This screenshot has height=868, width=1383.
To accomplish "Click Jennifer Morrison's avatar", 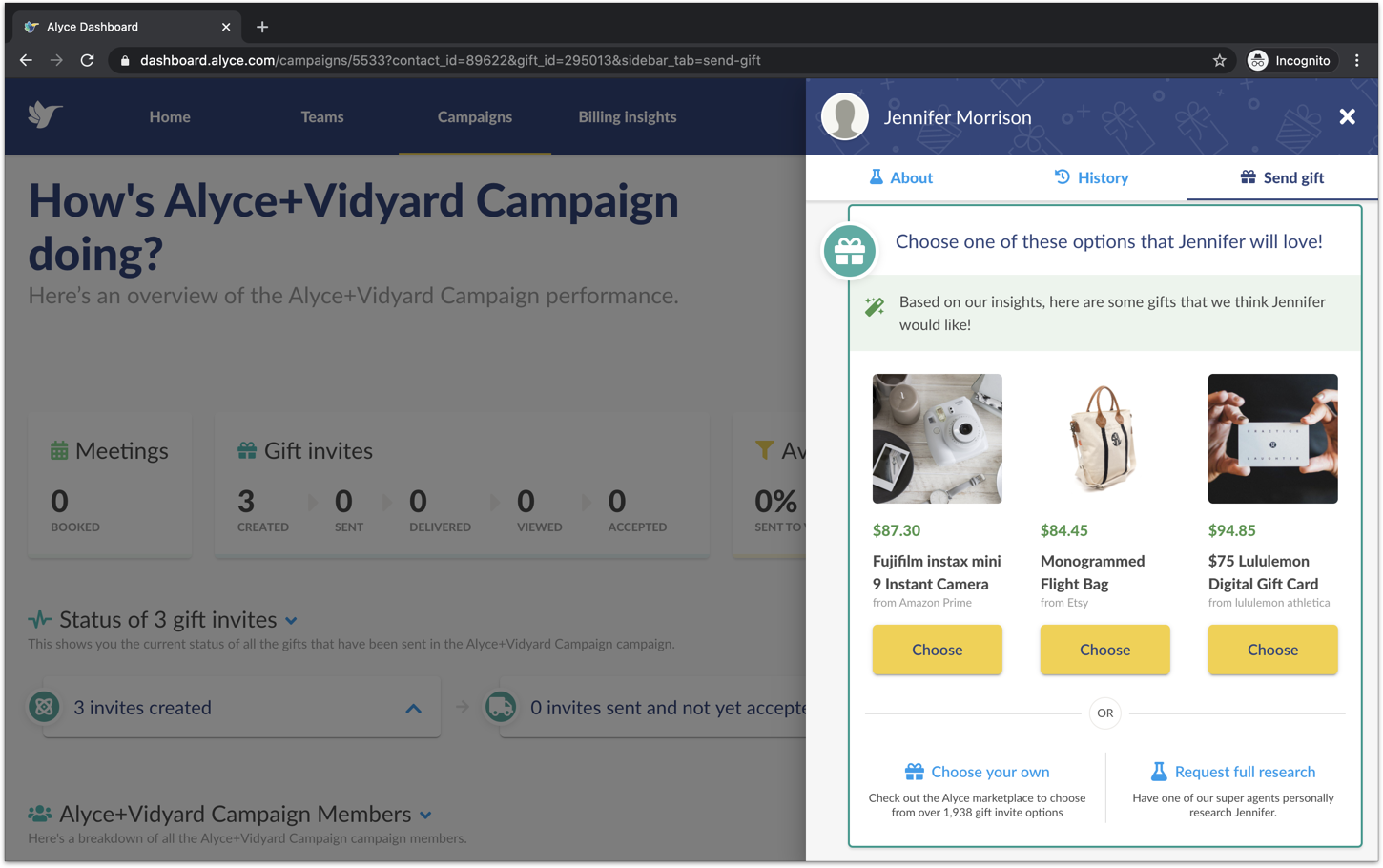I will click(x=845, y=116).
